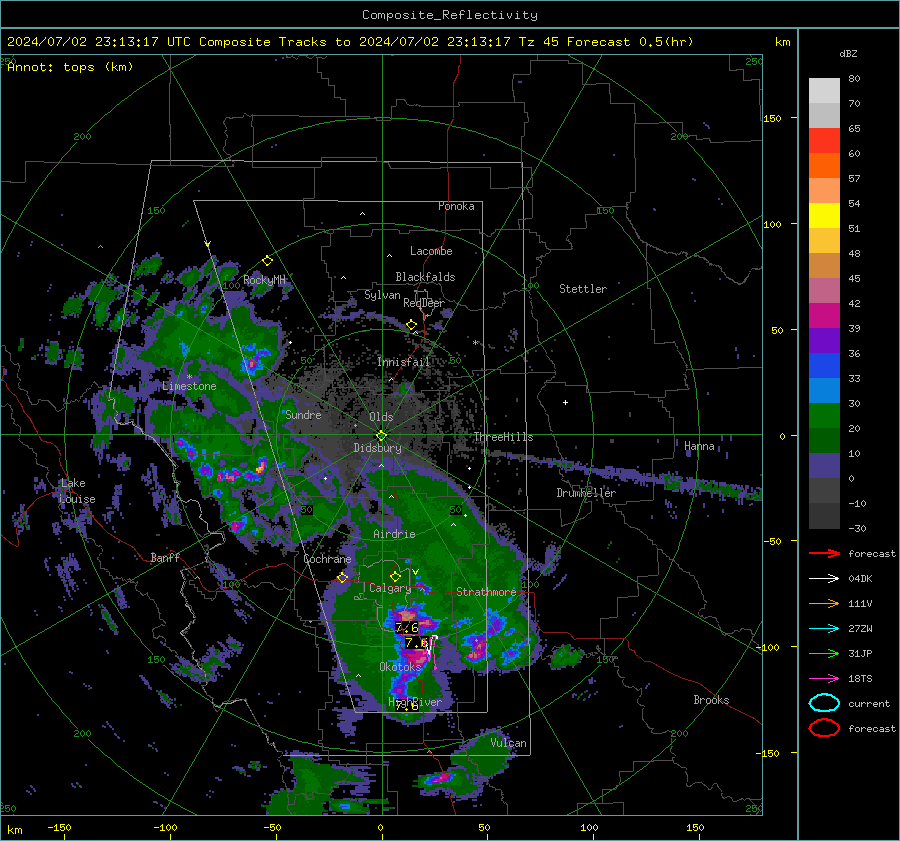This screenshot has width=900, height=841.
Task: Click the Okotoks town label
Action: 400,667
